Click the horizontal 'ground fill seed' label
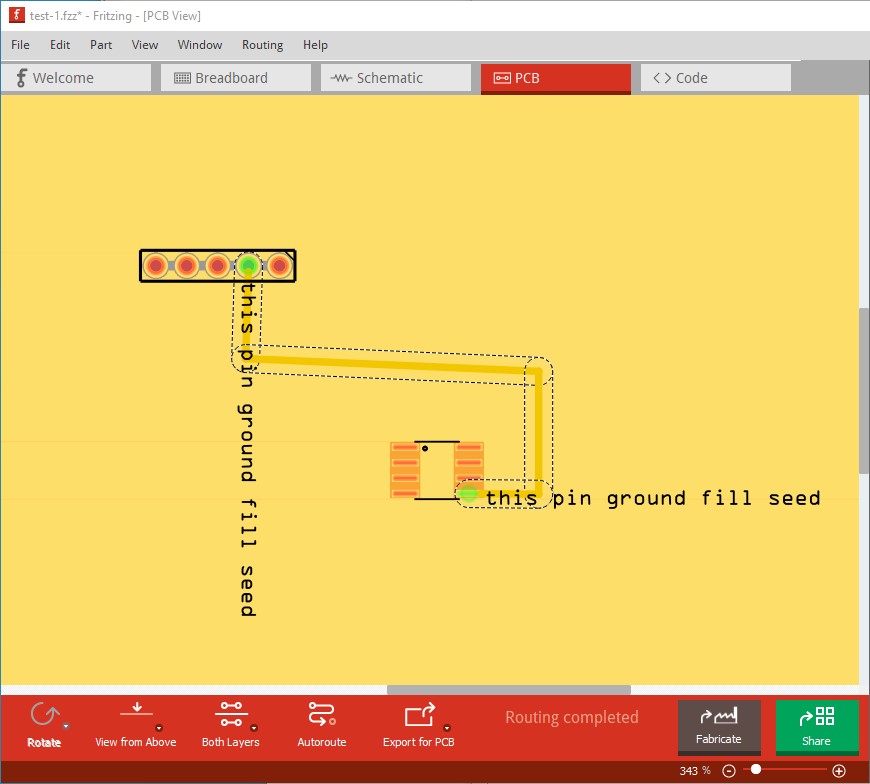Viewport: 870px width, 784px height. click(653, 498)
